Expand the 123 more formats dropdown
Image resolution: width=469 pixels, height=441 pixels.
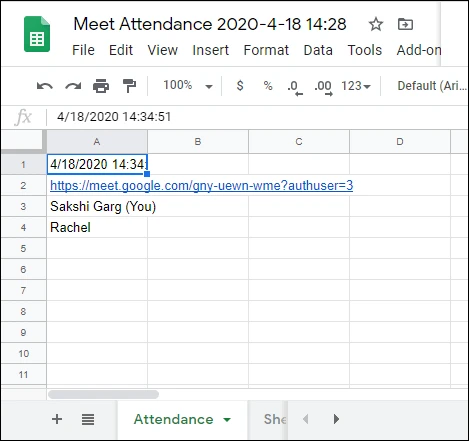coord(356,86)
